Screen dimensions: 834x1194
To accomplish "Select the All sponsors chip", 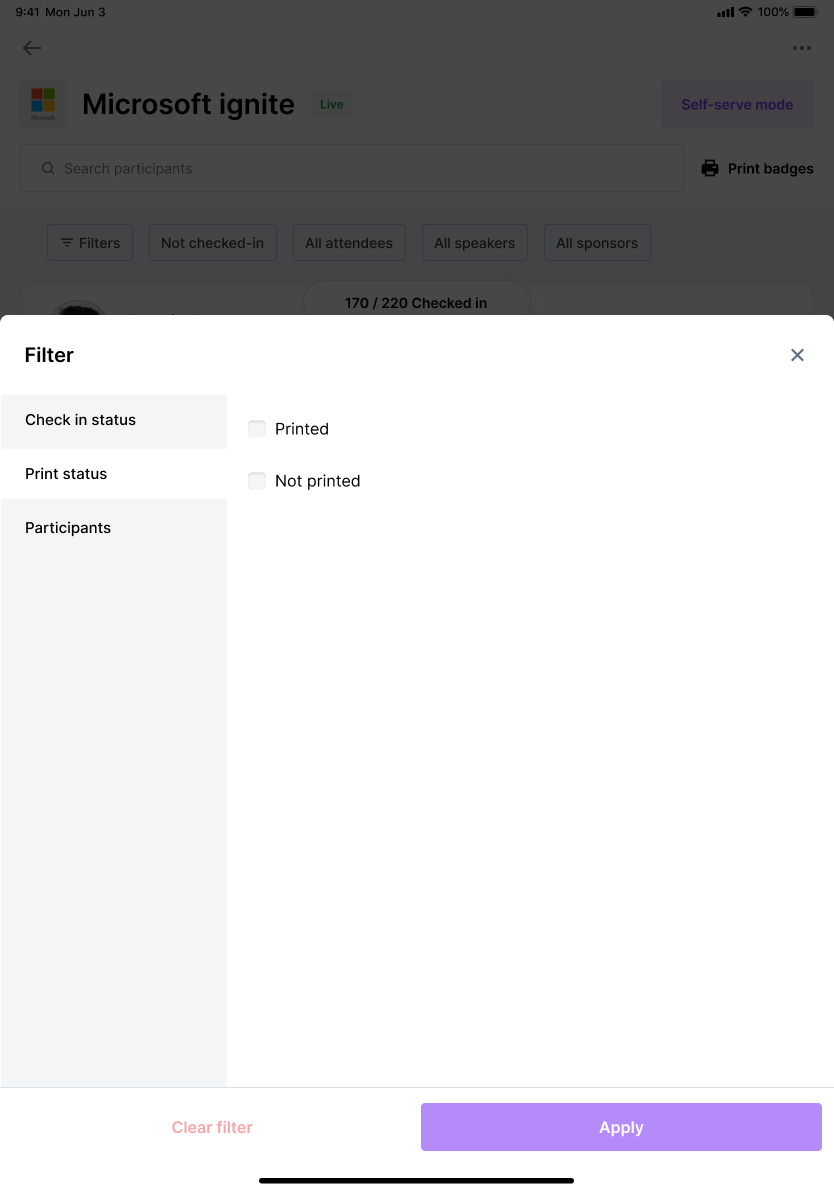I will coord(597,243).
